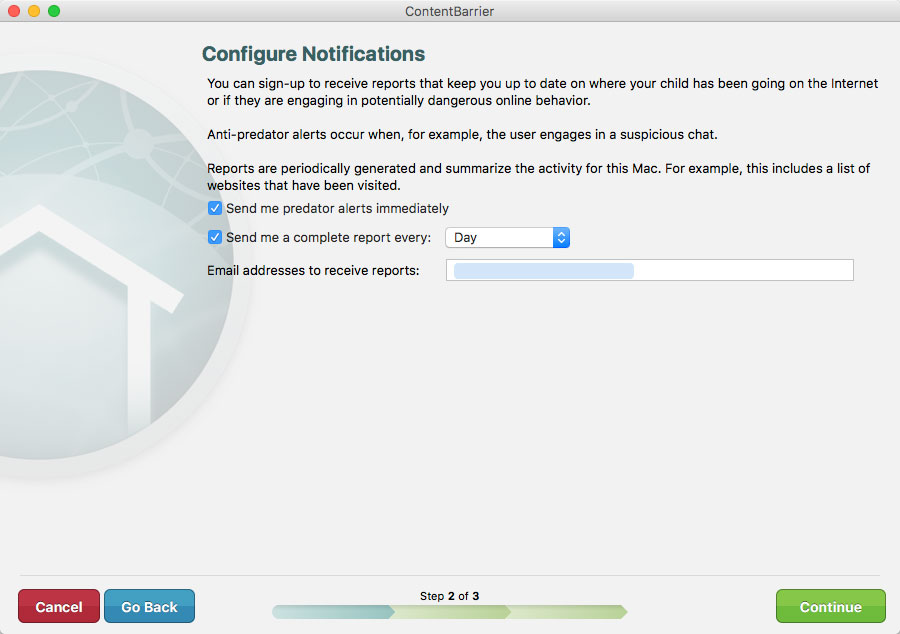Viewport: 900px width, 634px height.
Task: Click the Email addresses to receive reports label
Action: tap(313, 270)
